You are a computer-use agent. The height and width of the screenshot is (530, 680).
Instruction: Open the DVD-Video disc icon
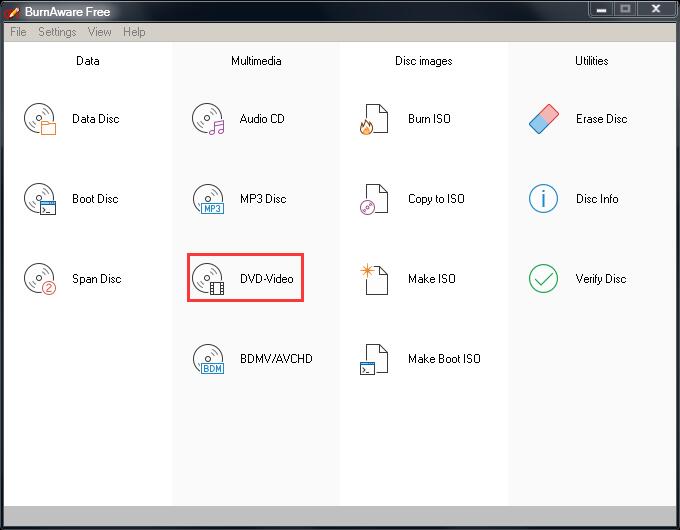point(208,279)
